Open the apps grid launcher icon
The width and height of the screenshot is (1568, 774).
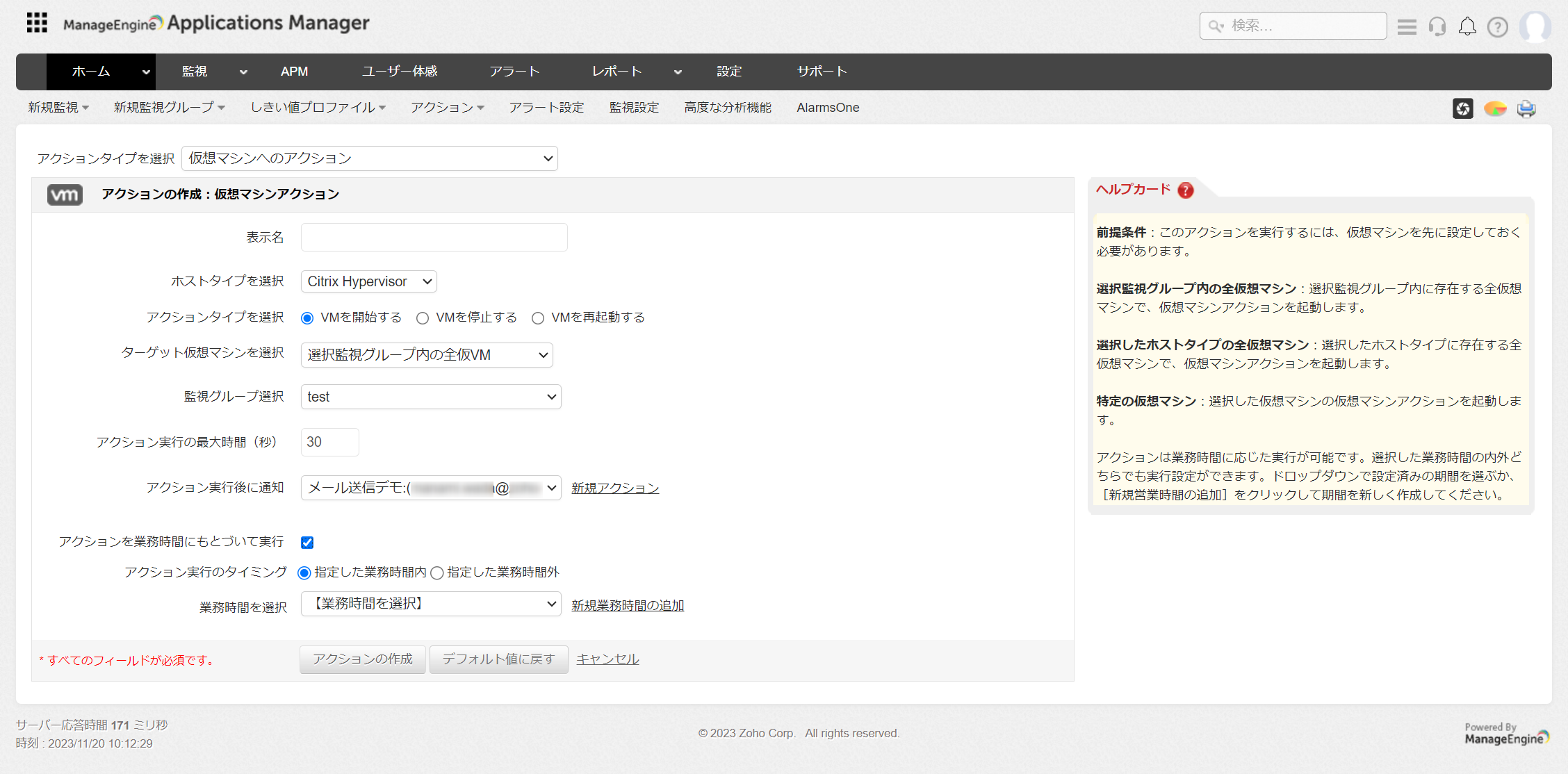pyautogui.click(x=37, y=23)
